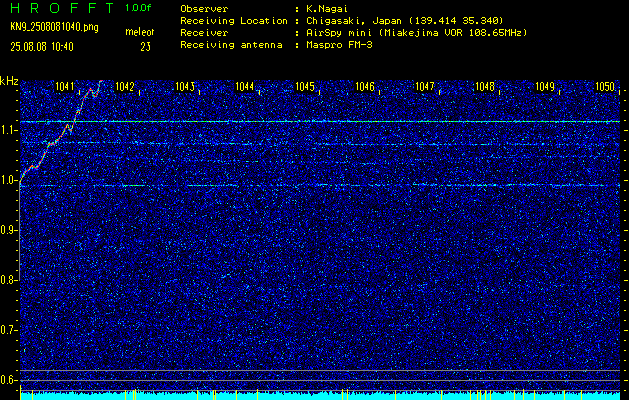Click the 1046 time axis label
The width and height of the screenshot is (629, 400).
coord(365,86)
